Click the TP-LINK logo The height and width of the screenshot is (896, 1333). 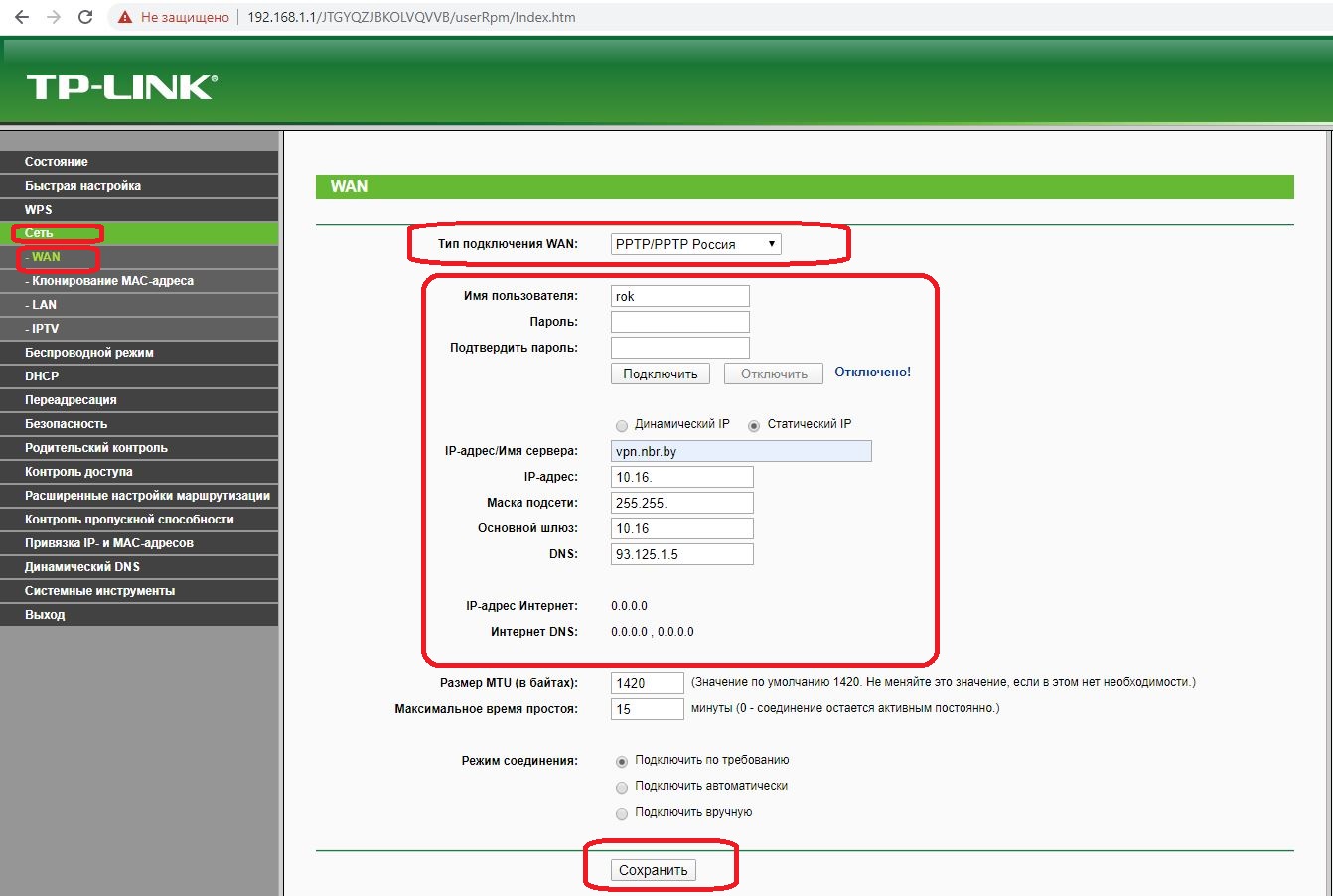point(121,87)
